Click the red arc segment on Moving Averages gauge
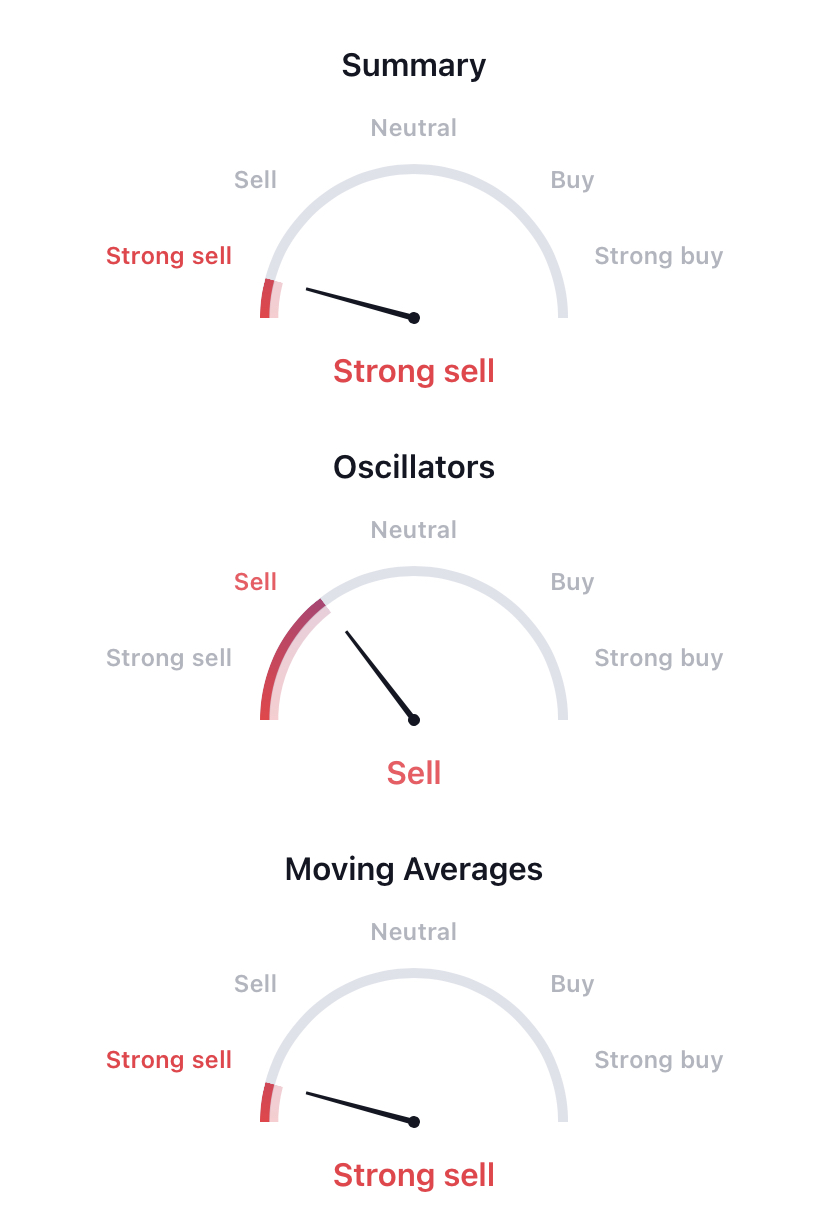Image resolution: width=824 pixels, height=1216 pixels. [x=269, y=1102]
